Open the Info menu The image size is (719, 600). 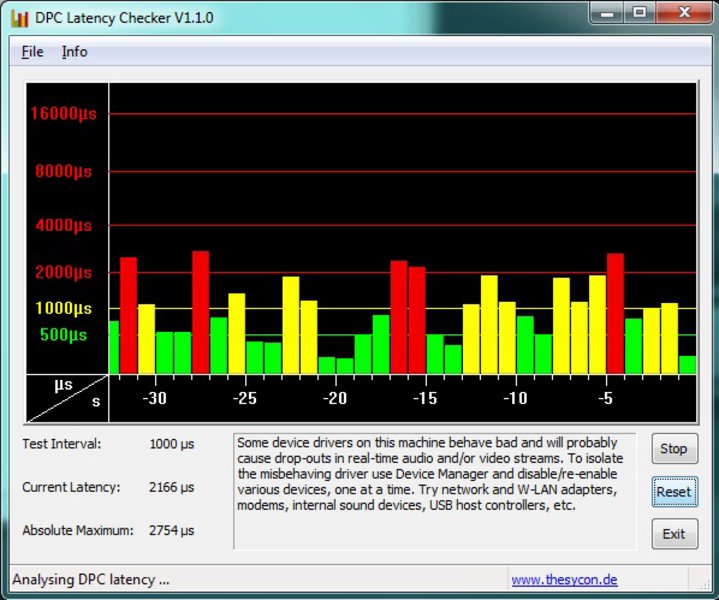[75, 52]
